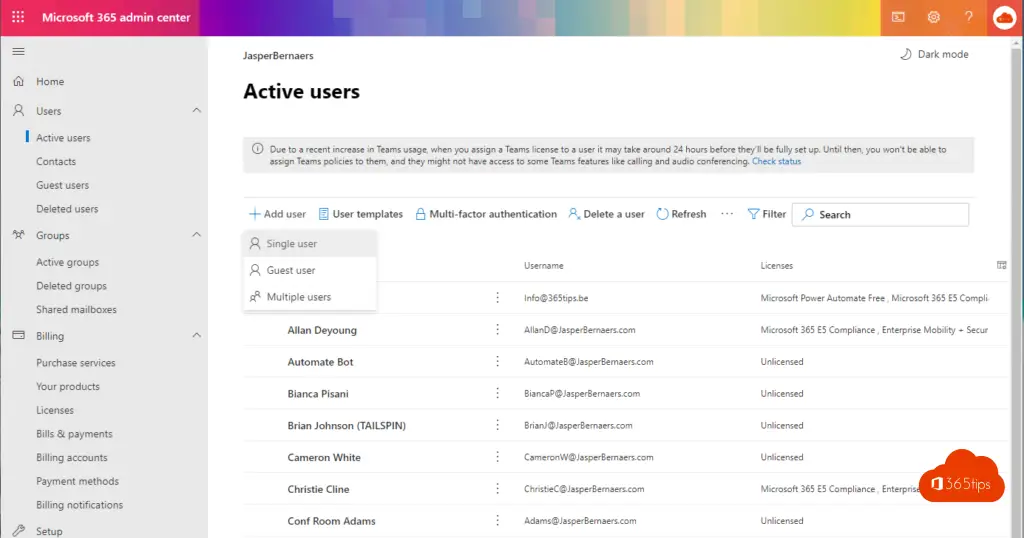This screenshot has width=1024, height=538.
Task: Open Shared mailboxes in sidebar
Action: point(76,309)
